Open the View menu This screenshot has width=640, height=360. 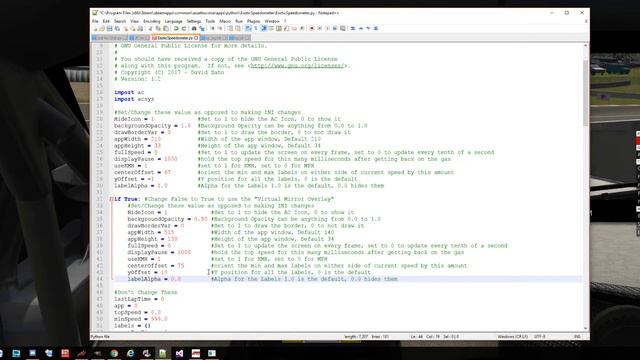[134, 21]
